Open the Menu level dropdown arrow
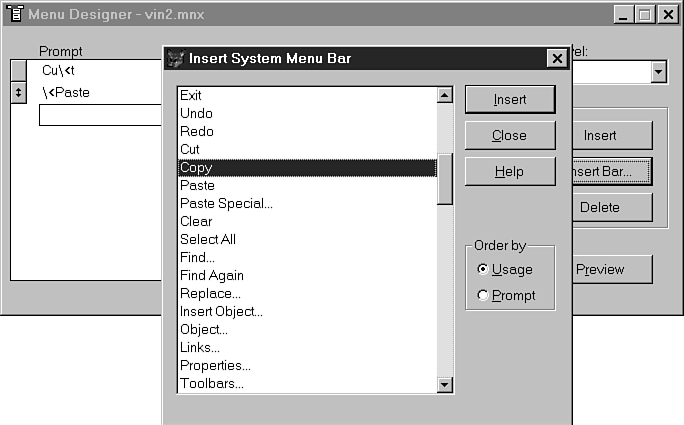Viewport: 684px width, 425px height. (x=659, y=72)
